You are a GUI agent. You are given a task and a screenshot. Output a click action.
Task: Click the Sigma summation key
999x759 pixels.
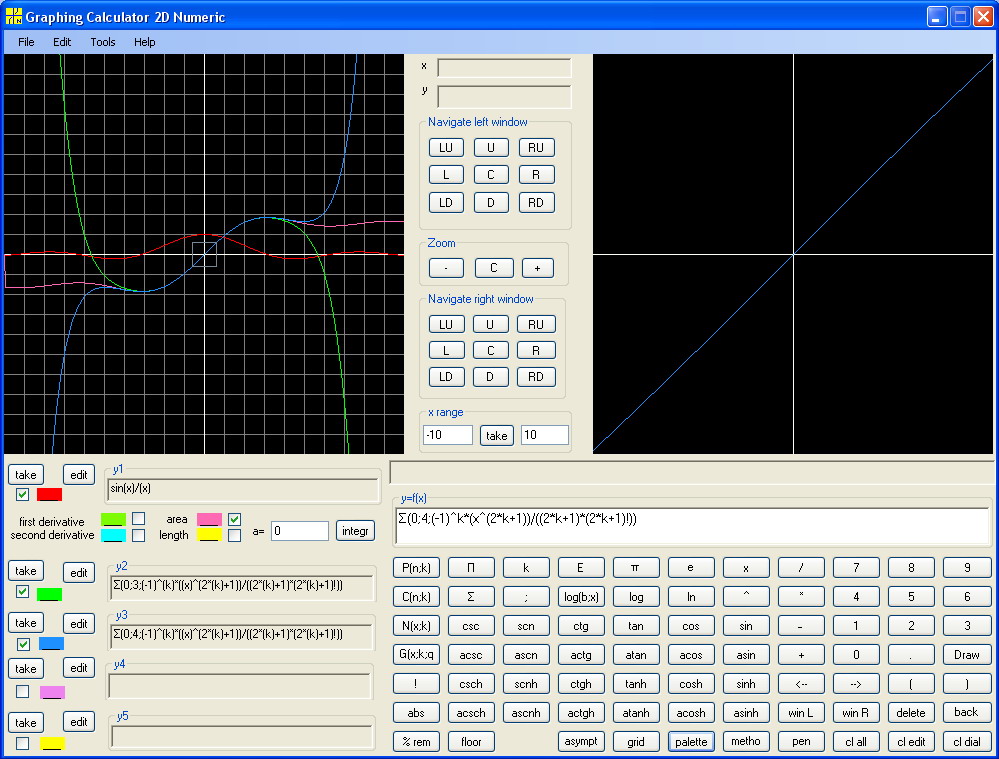[x=471, y=596]
